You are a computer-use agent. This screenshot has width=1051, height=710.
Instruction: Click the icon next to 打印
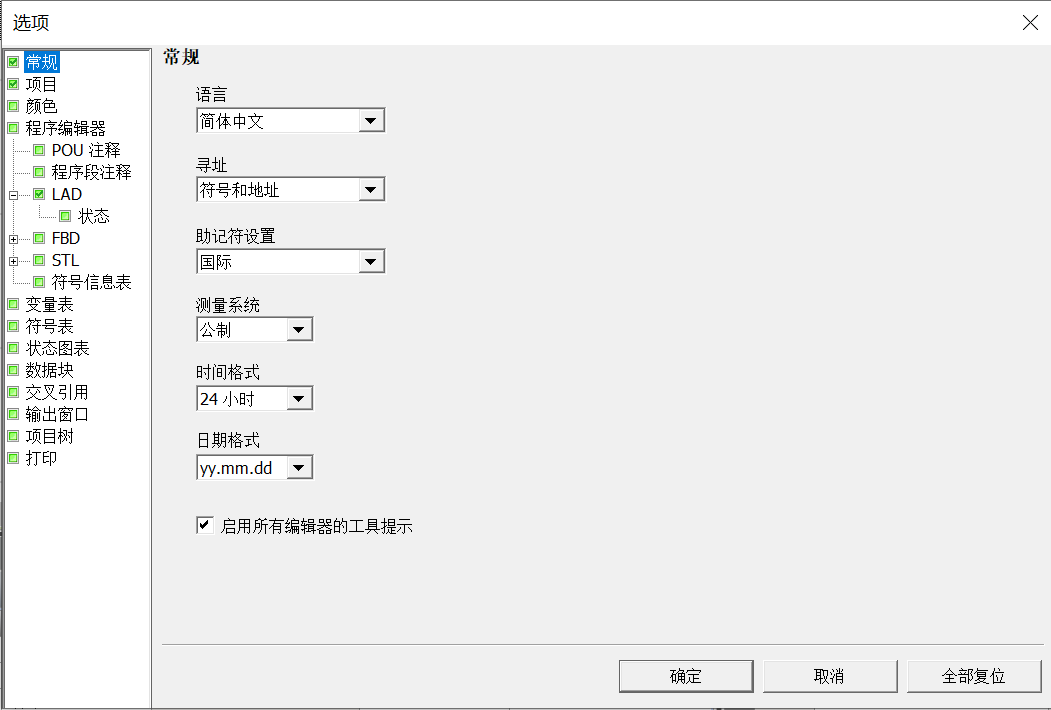pyautogui.click(x=13, y=458)
